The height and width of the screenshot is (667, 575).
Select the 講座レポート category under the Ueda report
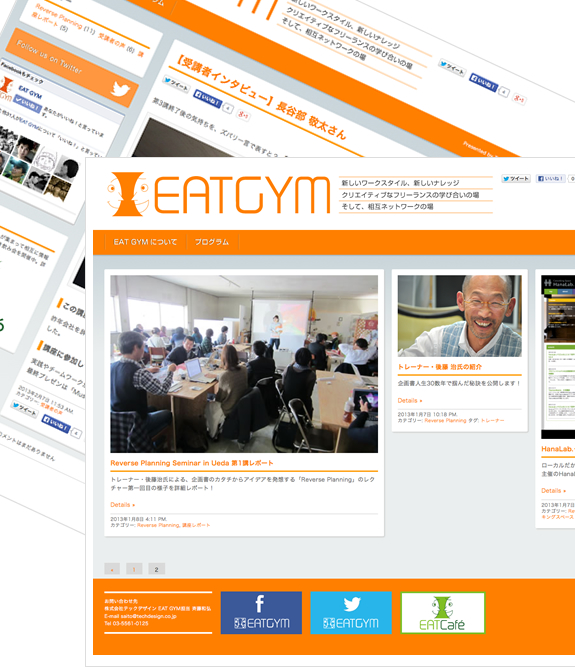point(196,525)
